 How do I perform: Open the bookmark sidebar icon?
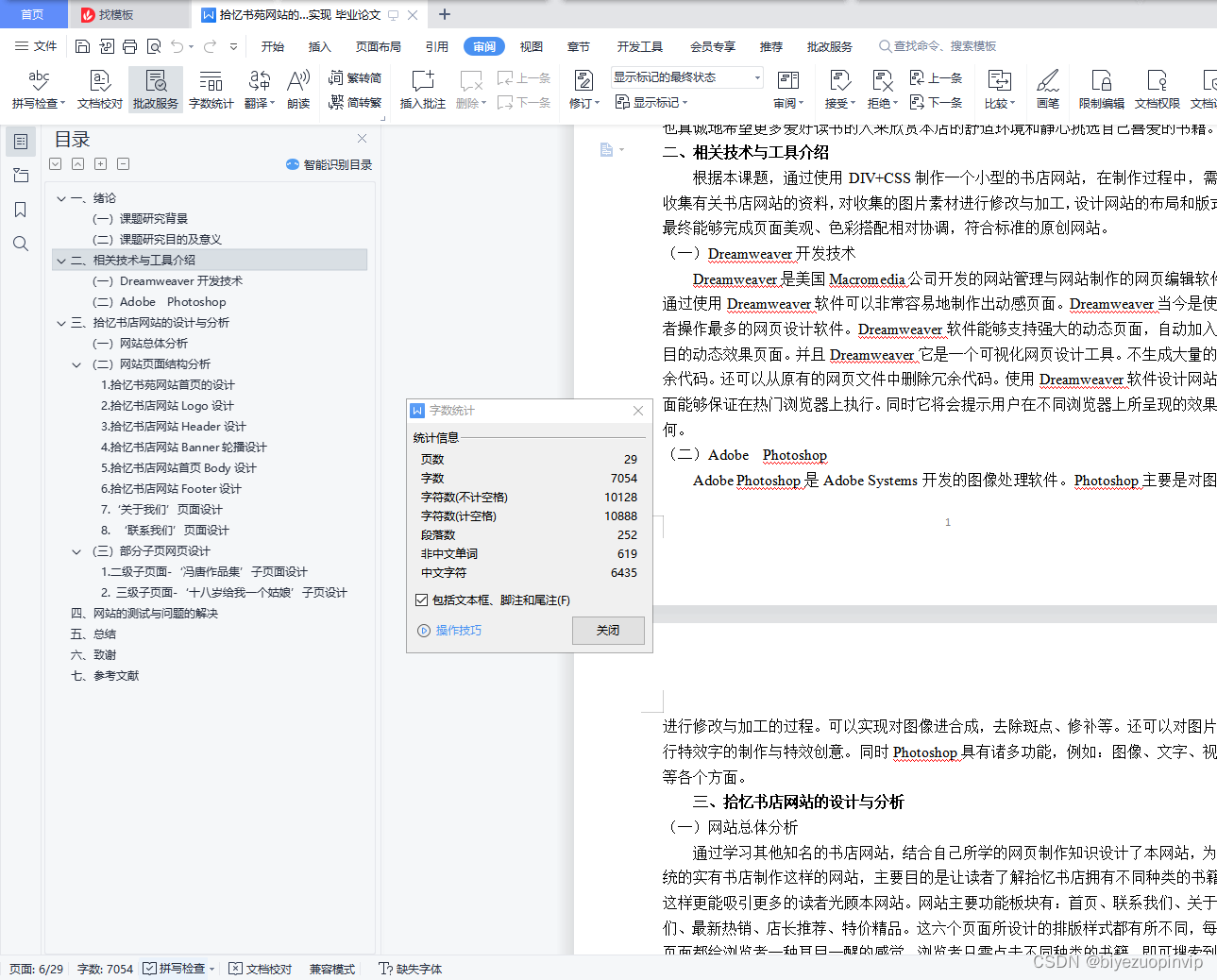(21, 210)
